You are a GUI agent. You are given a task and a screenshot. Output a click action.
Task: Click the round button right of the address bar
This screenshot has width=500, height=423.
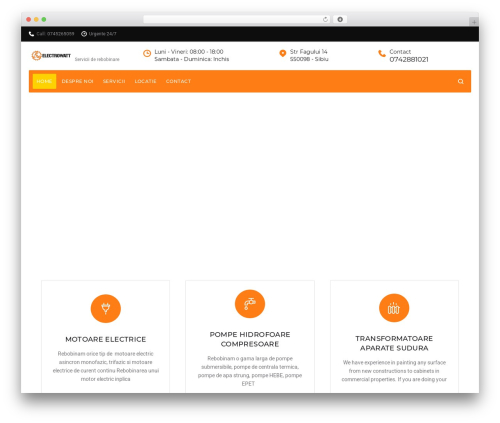(340, 19)
